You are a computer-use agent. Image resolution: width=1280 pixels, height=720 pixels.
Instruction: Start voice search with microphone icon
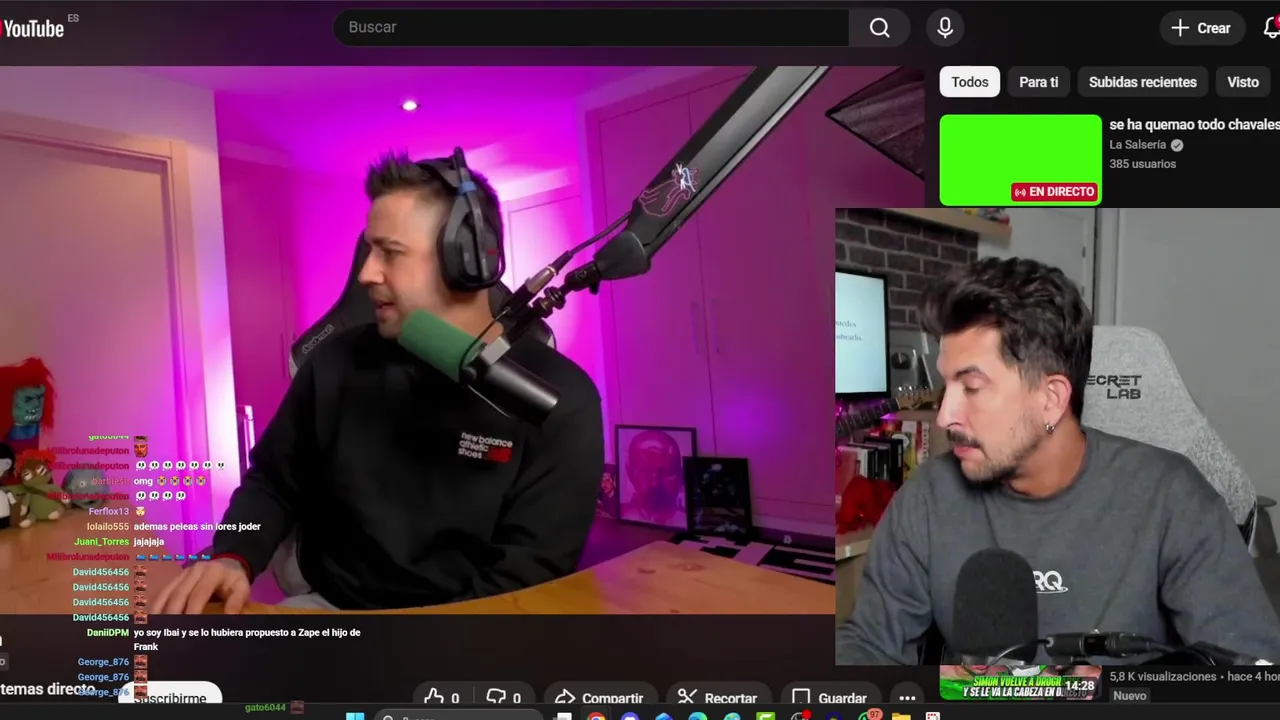[x=945, y=27]
